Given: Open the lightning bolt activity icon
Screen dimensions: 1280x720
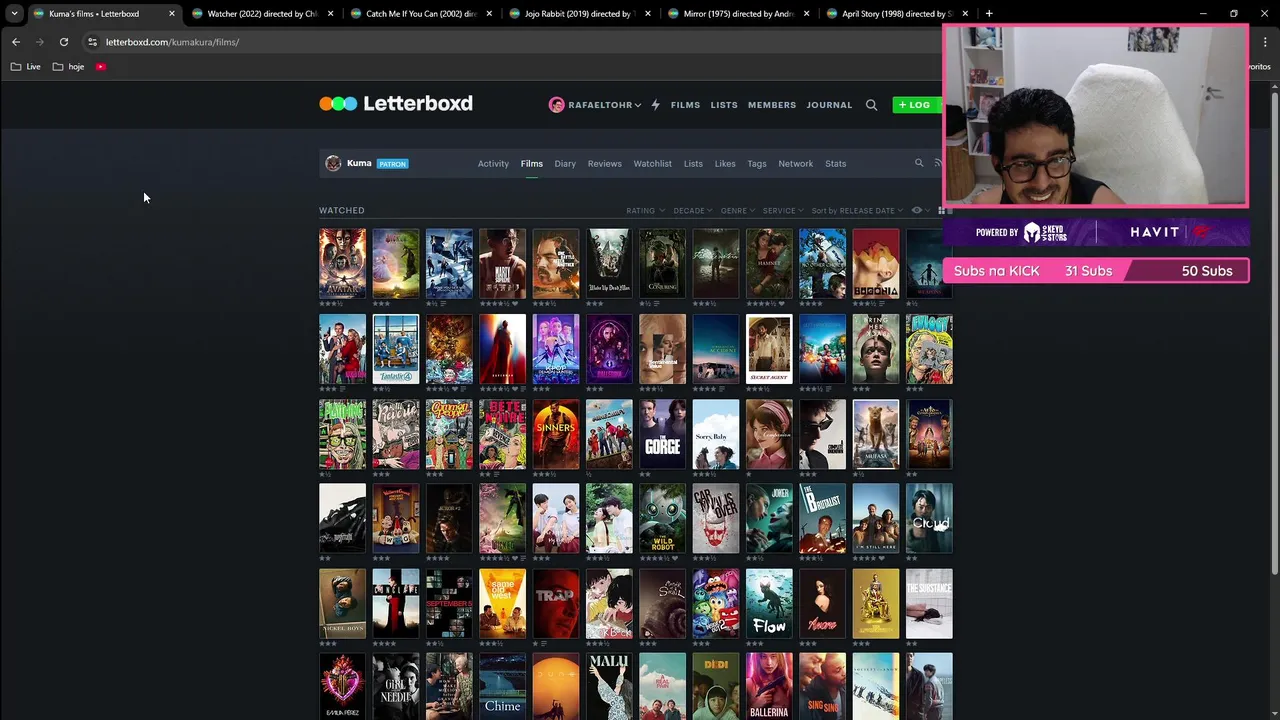Looking at the screenshot, I should (x=656, y=105).
